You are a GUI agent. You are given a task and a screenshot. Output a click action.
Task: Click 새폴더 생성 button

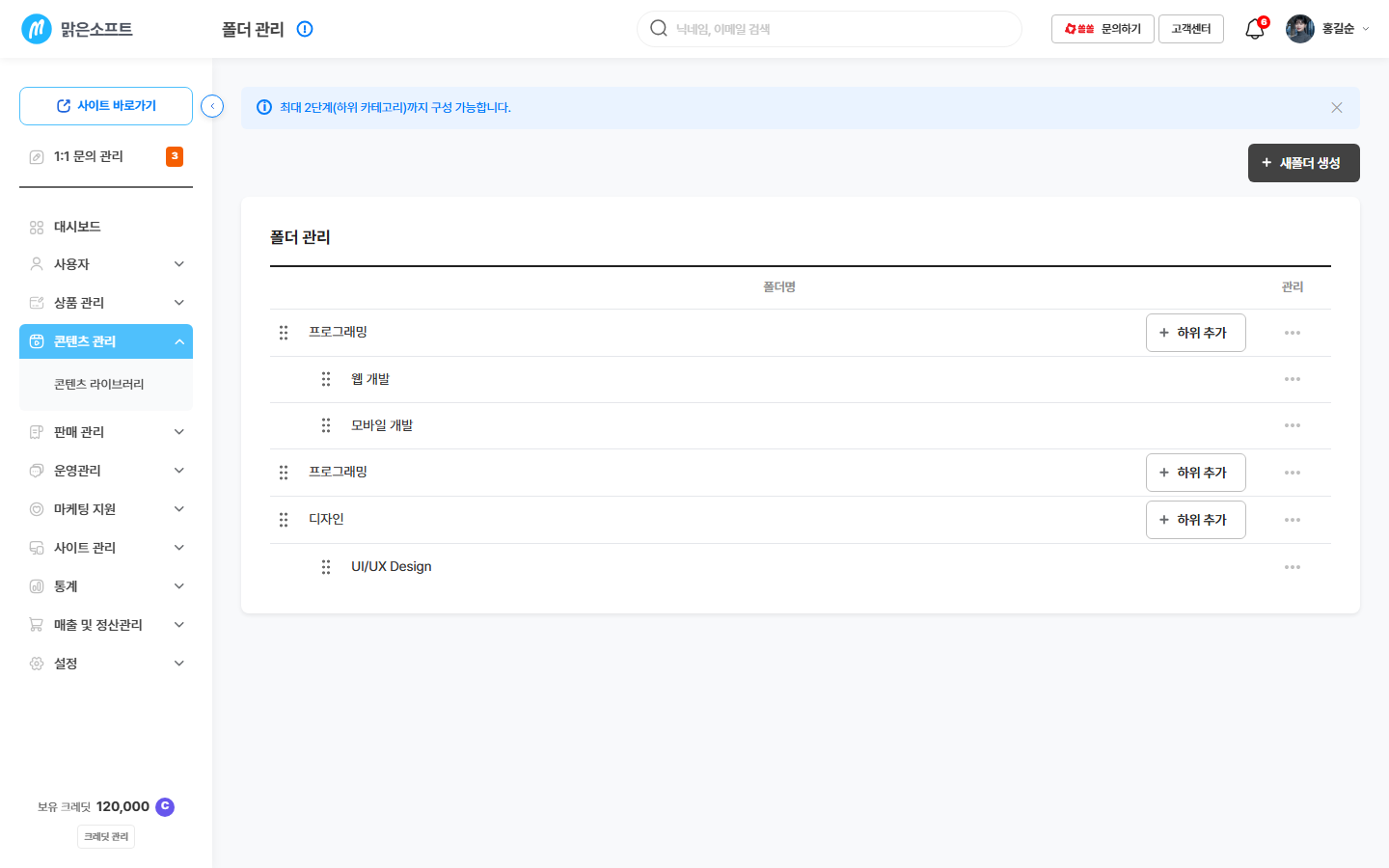[x=1304, y=163]
